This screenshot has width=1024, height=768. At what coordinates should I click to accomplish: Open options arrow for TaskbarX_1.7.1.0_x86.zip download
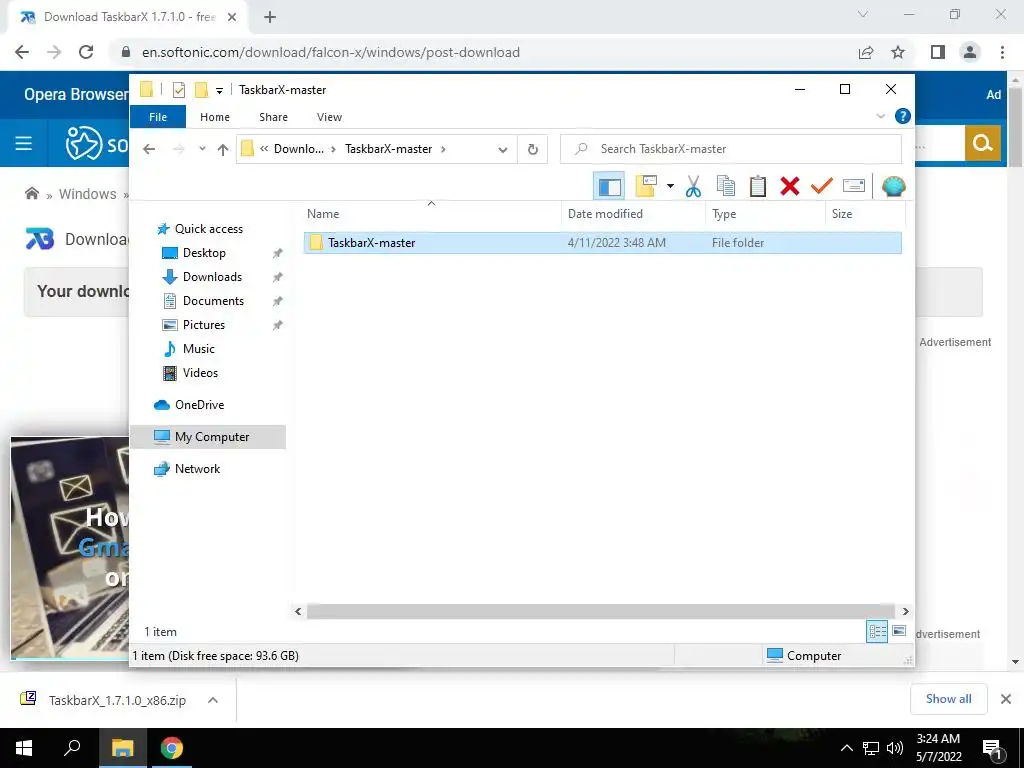(213, 700)
